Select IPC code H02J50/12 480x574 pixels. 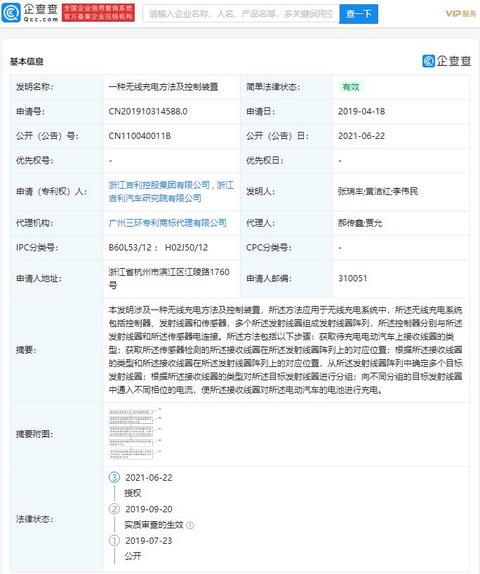(x=186, y=247)
